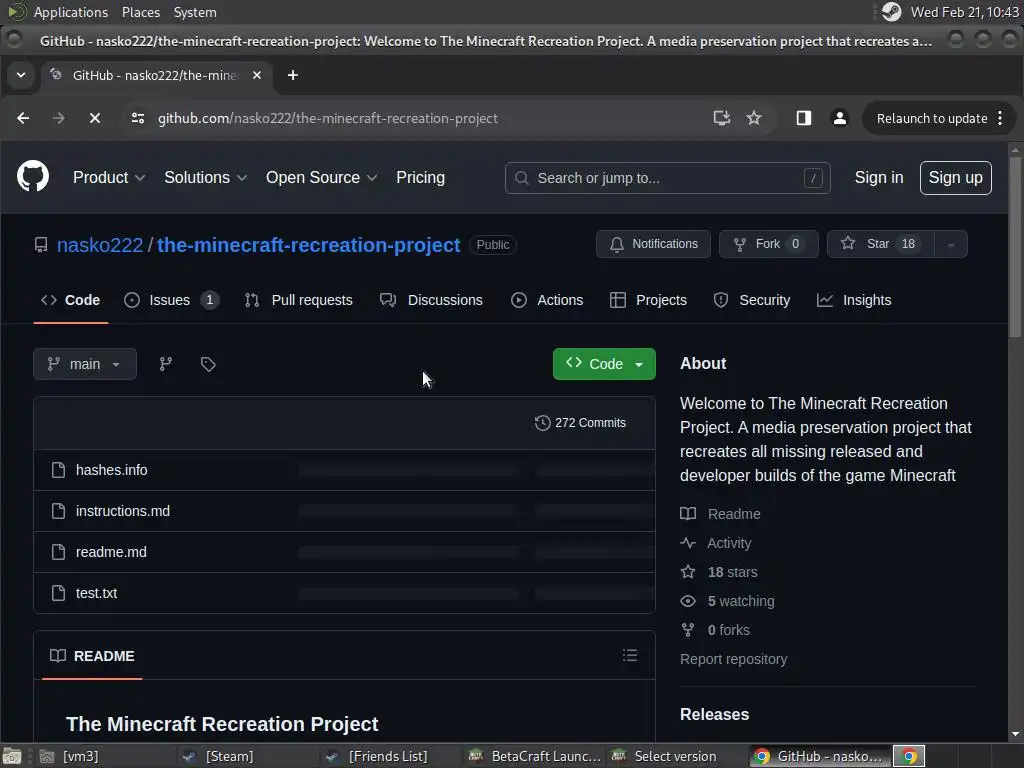Click the Notifications button
The image size is (1024, 768).
pyautogui.click(x=653, y=244)
